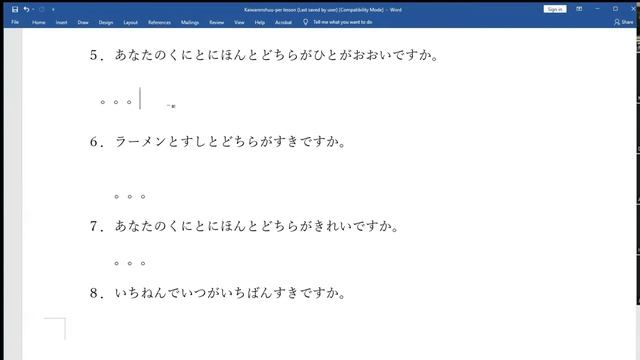Open Ribbon Display Options
This screenshot has width=640, height=360.
579,9
